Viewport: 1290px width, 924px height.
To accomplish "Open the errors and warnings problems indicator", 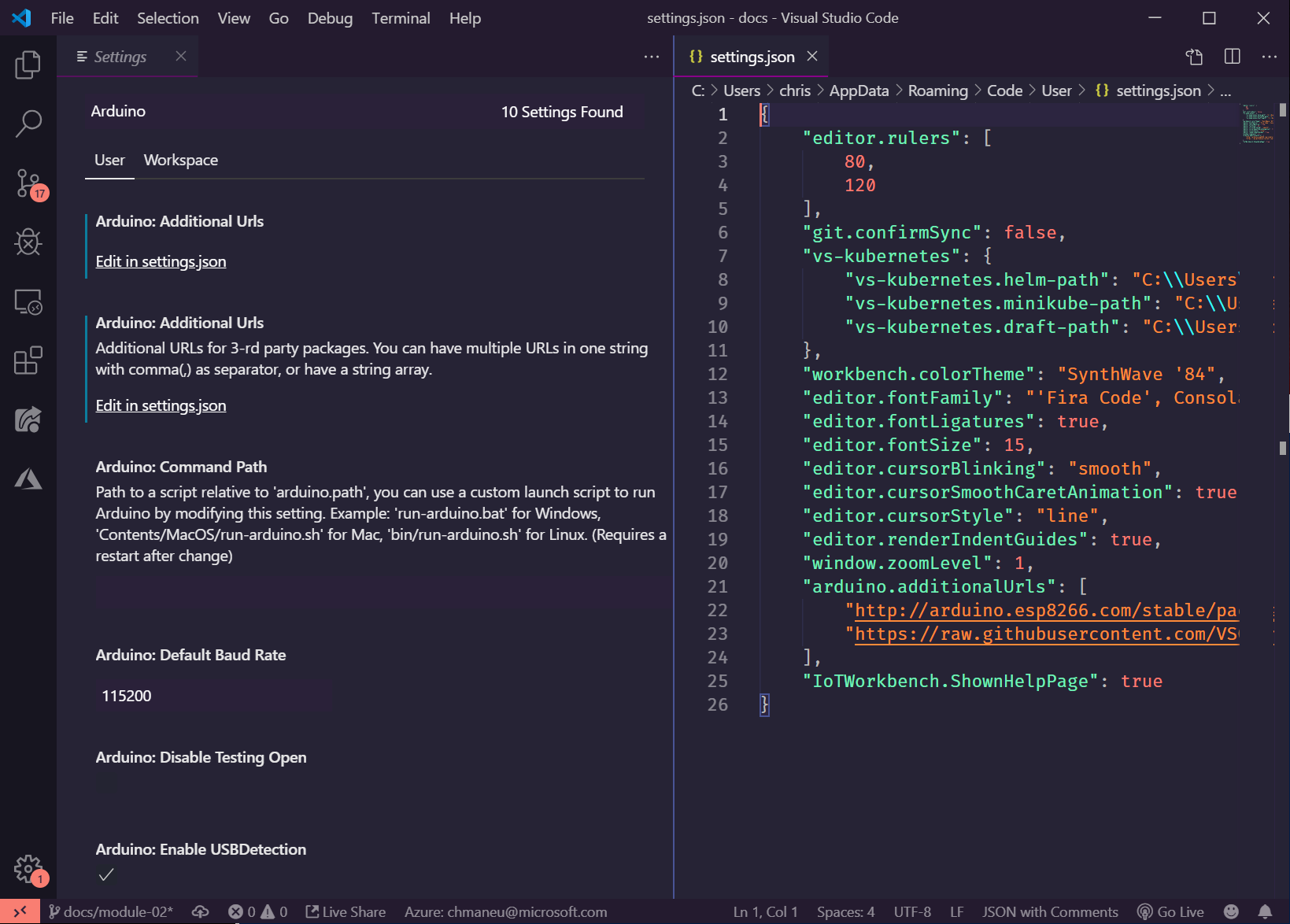I will coord(258,911).
